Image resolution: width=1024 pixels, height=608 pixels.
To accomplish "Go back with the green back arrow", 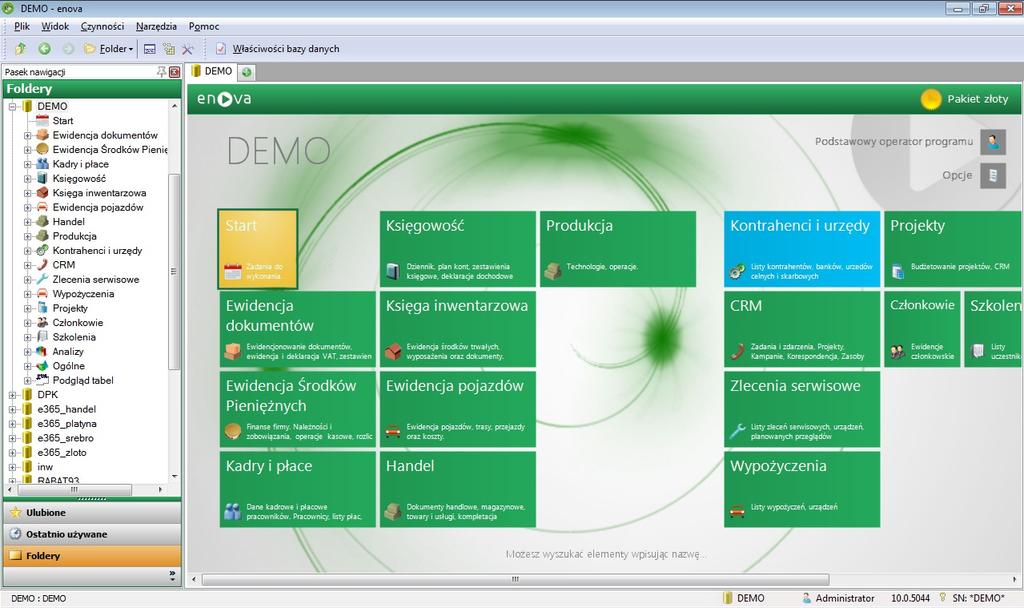I will click(44, 48).
